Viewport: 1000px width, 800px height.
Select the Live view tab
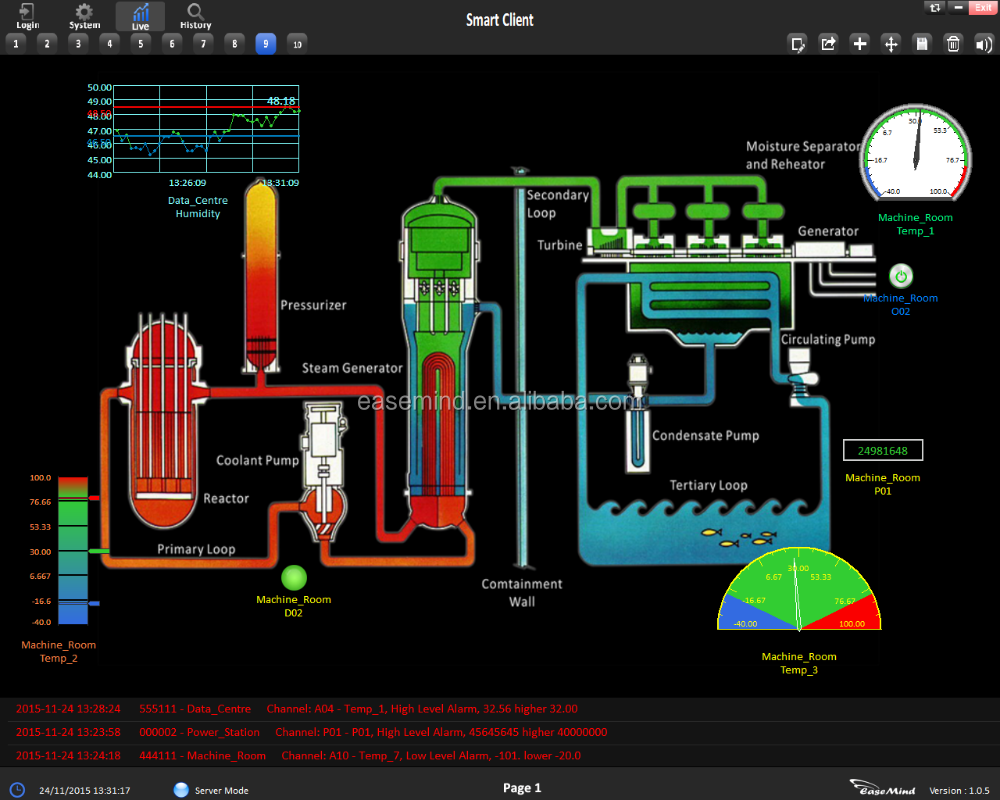pos(141,16)
